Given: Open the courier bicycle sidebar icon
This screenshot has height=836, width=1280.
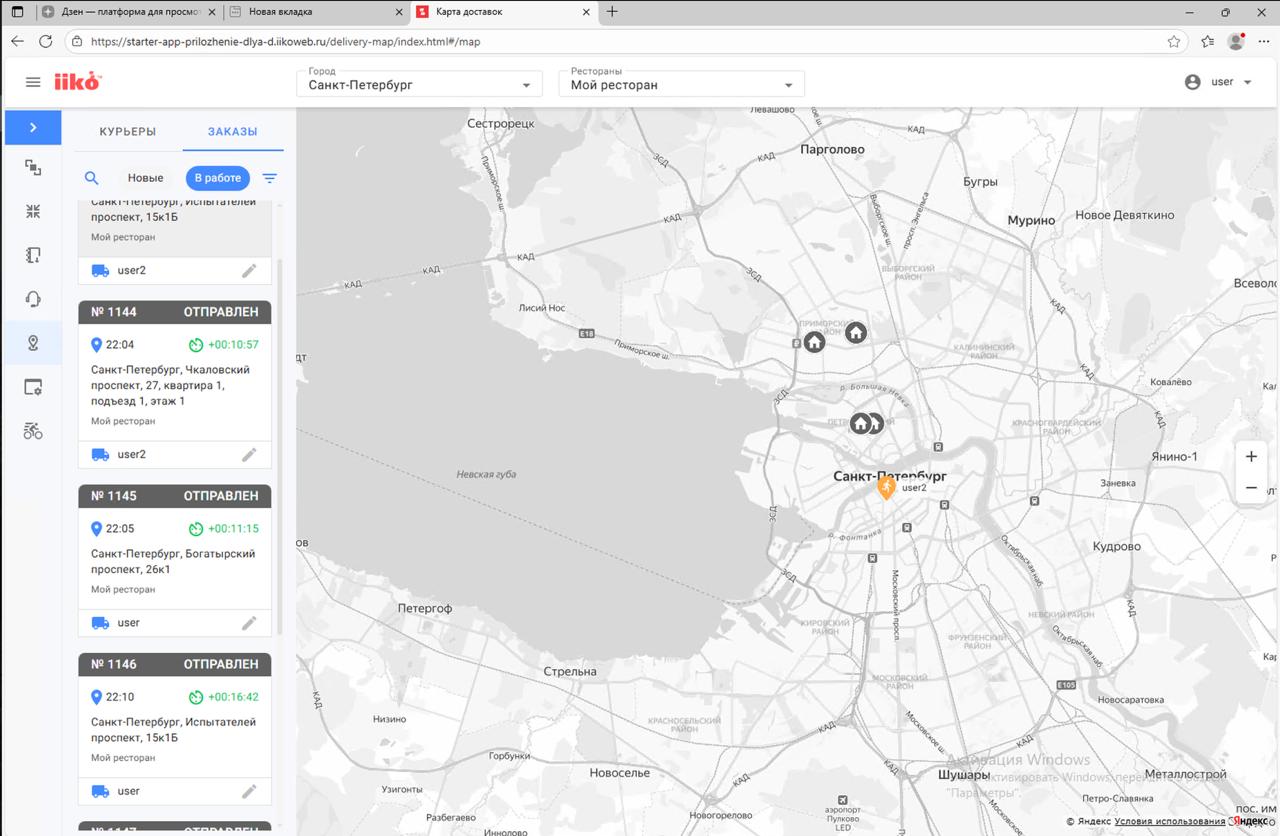Looking at the screenshot, I should point(33,431).
